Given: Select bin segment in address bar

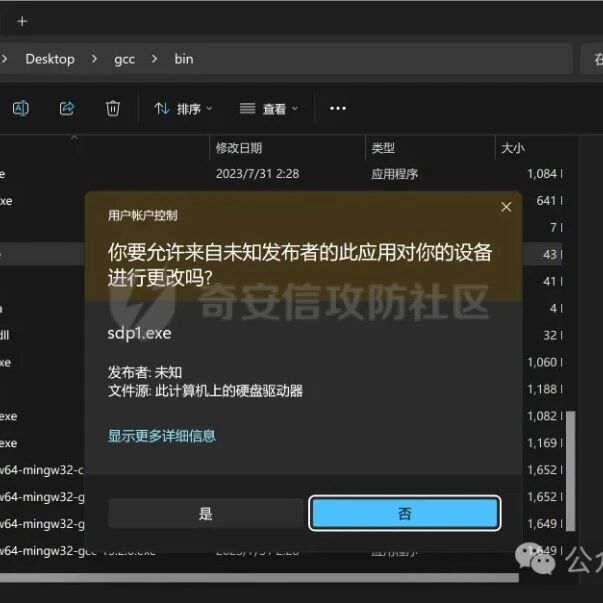Looking at the screenshot, I should (x=184, y=59).
